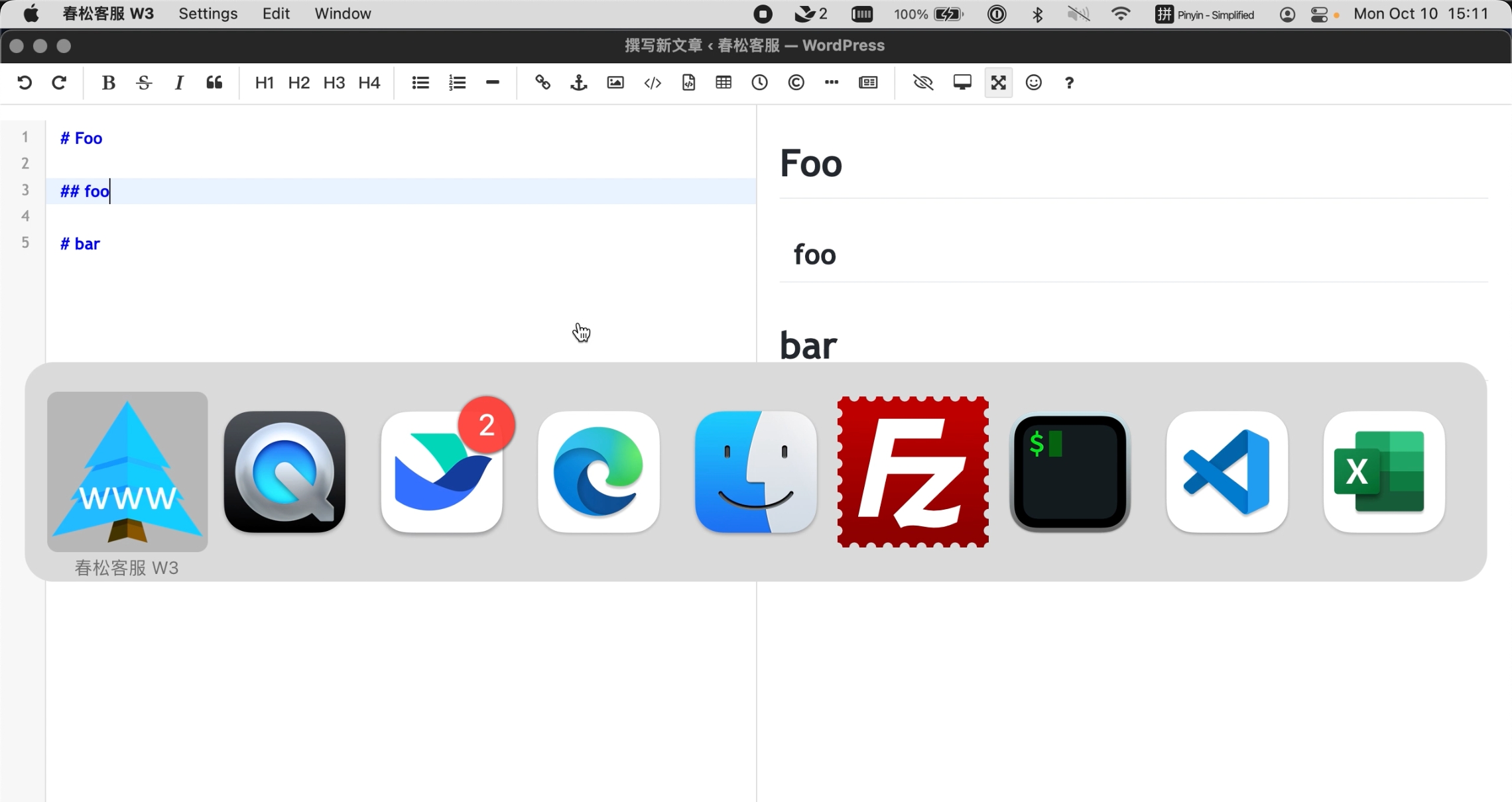Click the anchor icon in toolbar
The height and width of the screenshot is (802, 1512).
pyautogui.click(x=579, y=83)
